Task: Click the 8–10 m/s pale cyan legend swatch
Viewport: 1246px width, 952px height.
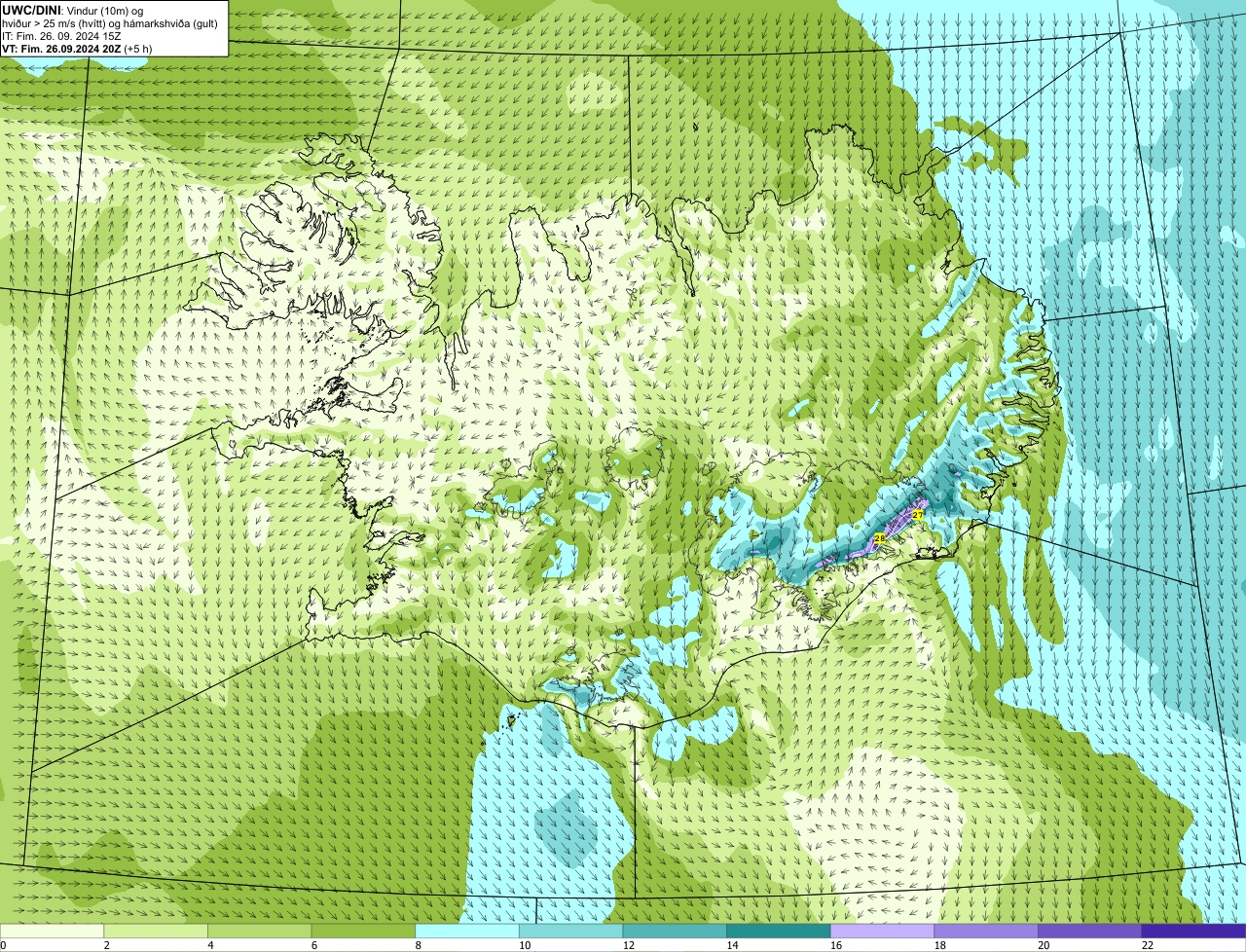Action: click(x=467, y=931)
